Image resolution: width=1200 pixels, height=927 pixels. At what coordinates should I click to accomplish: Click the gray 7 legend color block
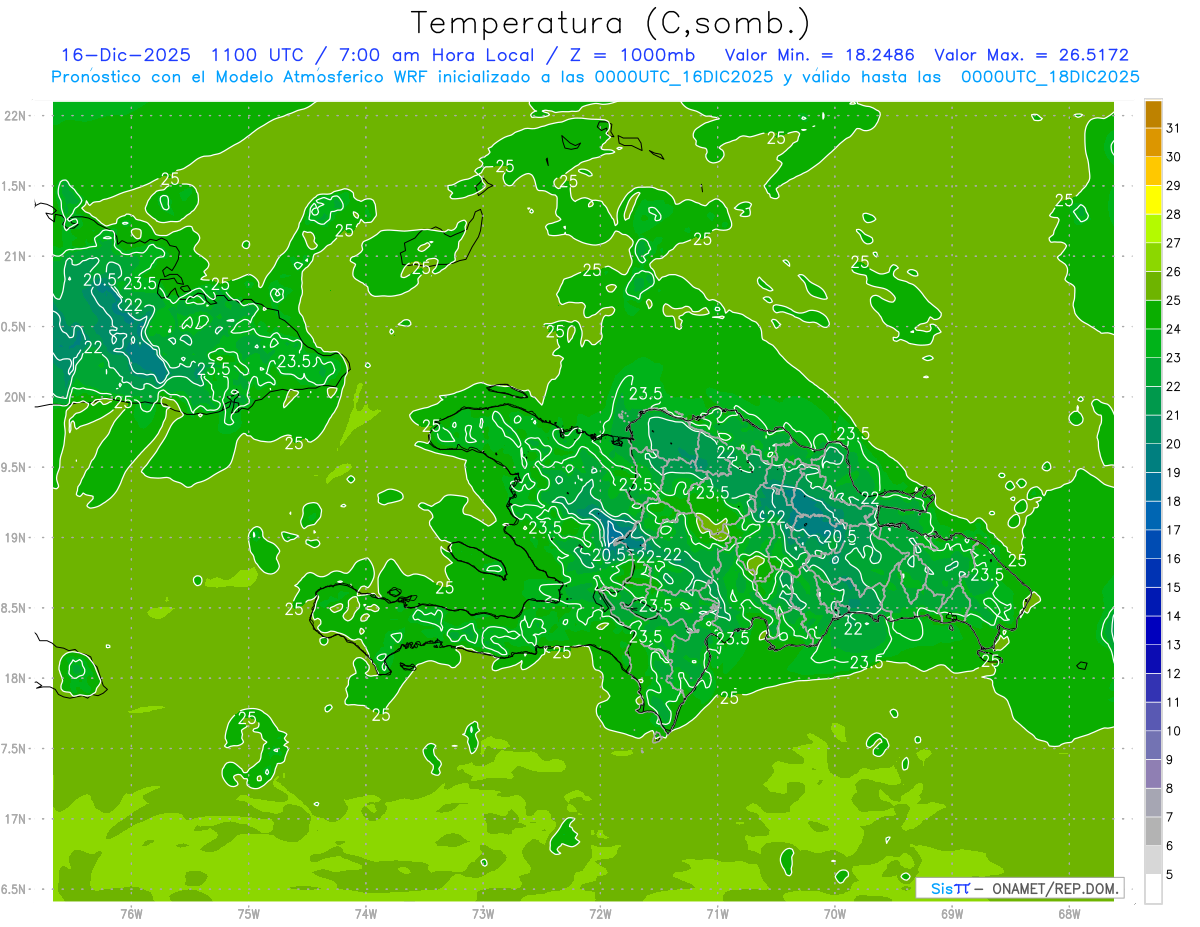pos(1153,803)
